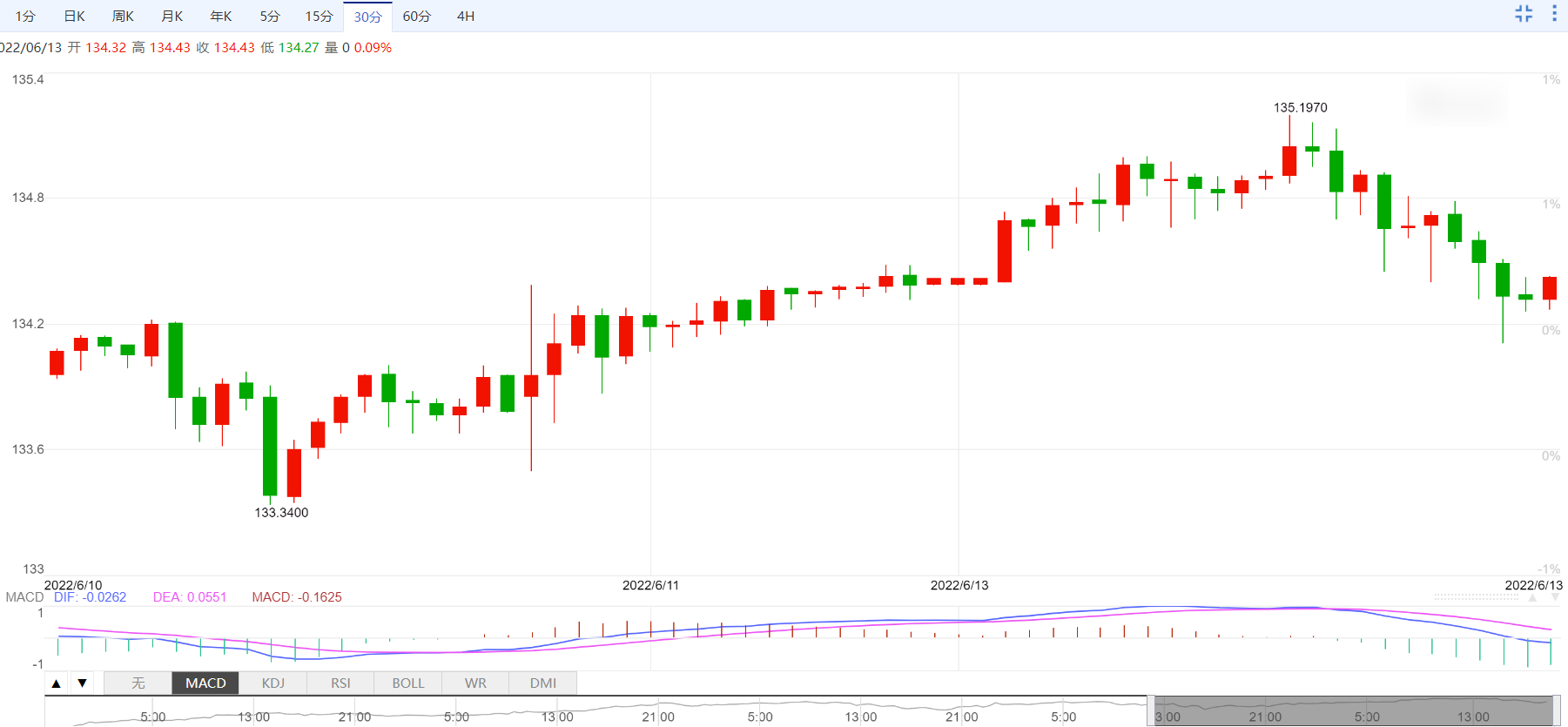Select the 年K yearly chart

(x=221, y=17)
